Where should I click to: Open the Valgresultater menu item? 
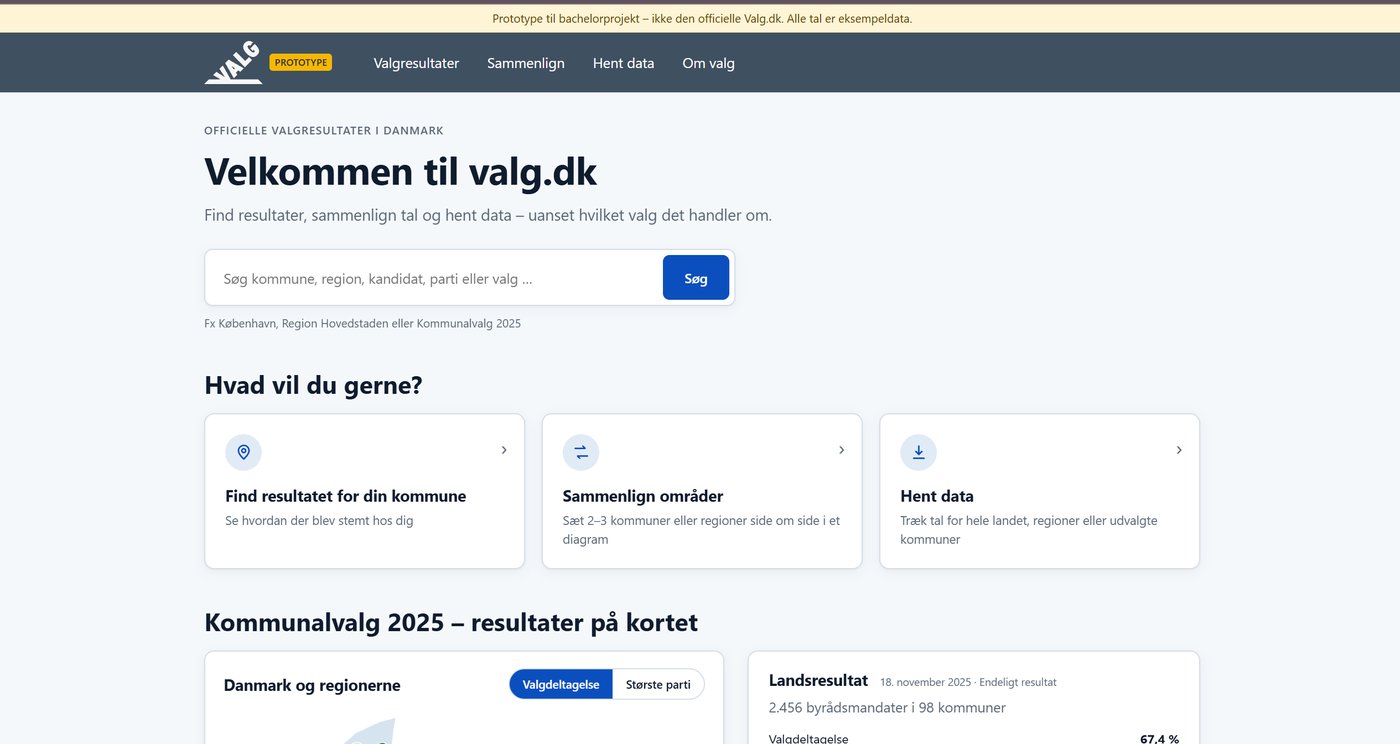point(416,63)
